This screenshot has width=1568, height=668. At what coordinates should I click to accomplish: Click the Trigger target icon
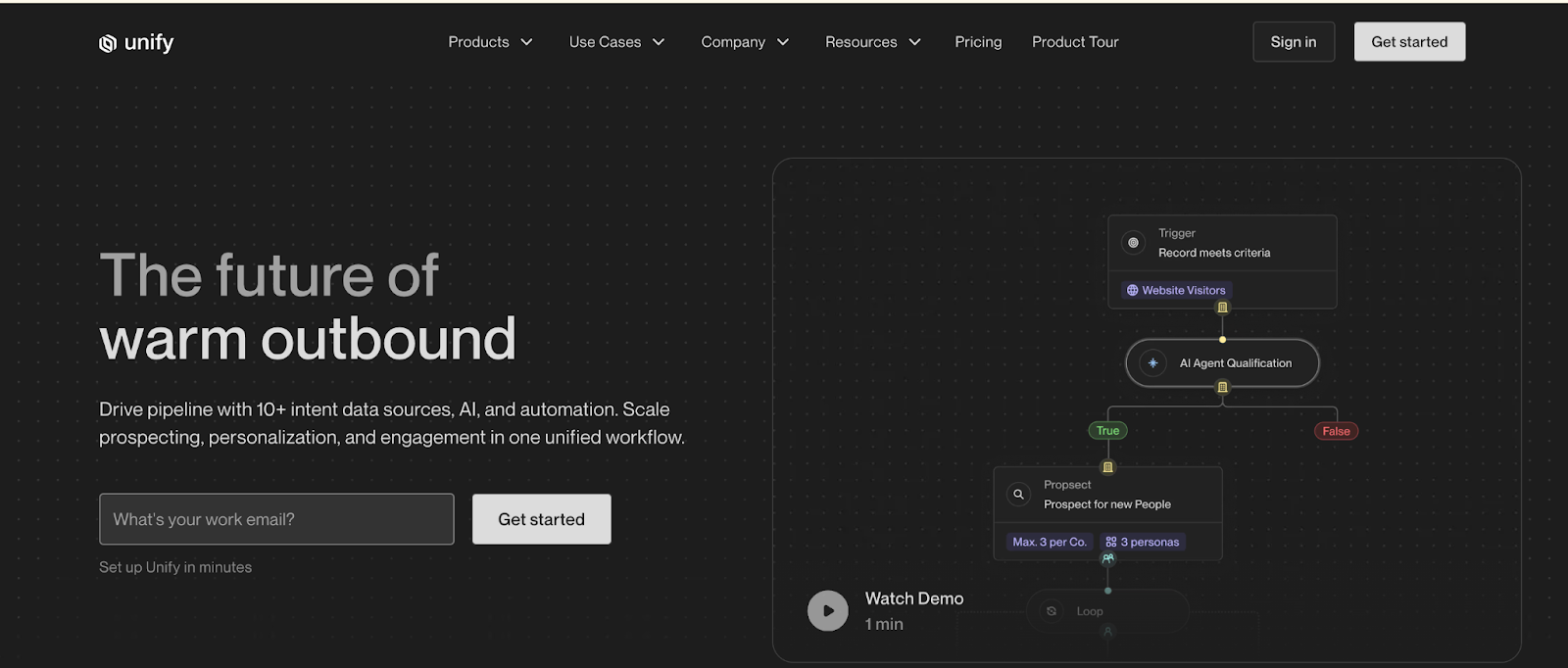pyautogui.click(x=1133, y=243)
